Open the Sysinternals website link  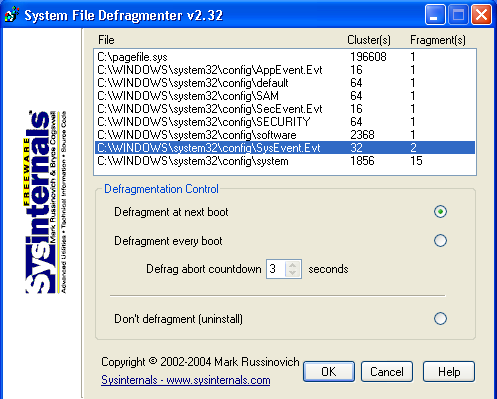point(186,380)
